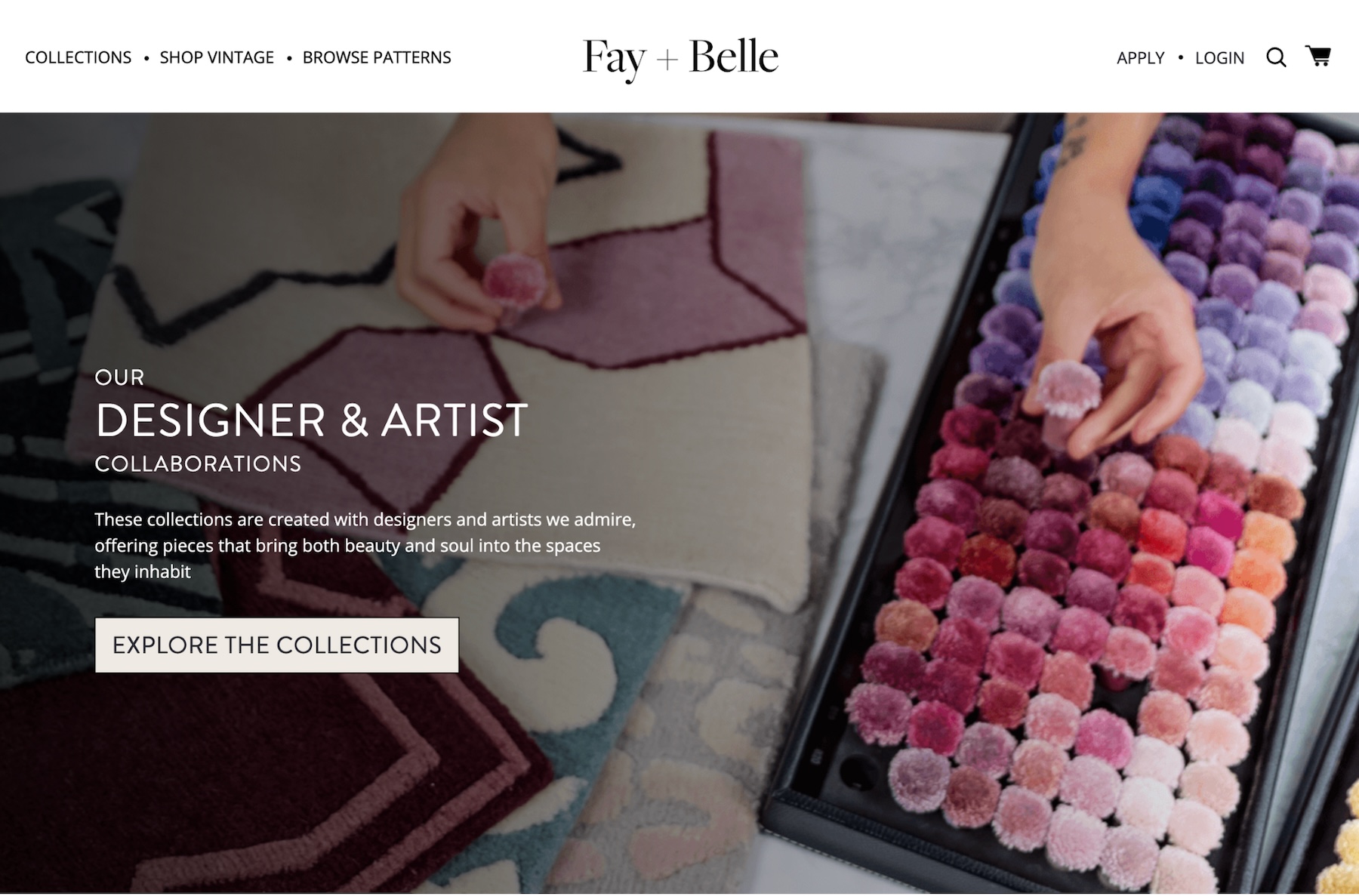Viewport: 1359px width, 896px height.
Task: Open the search magnifier icon
Action: (x=1276, y=57)
